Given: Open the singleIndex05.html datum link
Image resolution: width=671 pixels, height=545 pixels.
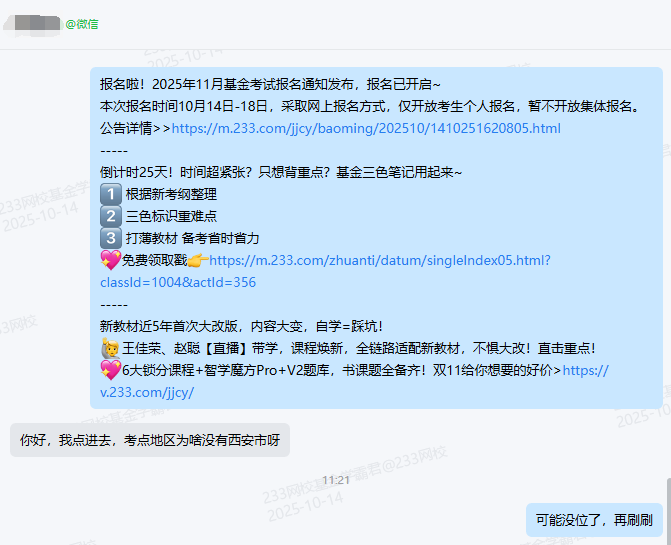Looking at the screenshot, I should pyautogui.click(x=380, y=261).
